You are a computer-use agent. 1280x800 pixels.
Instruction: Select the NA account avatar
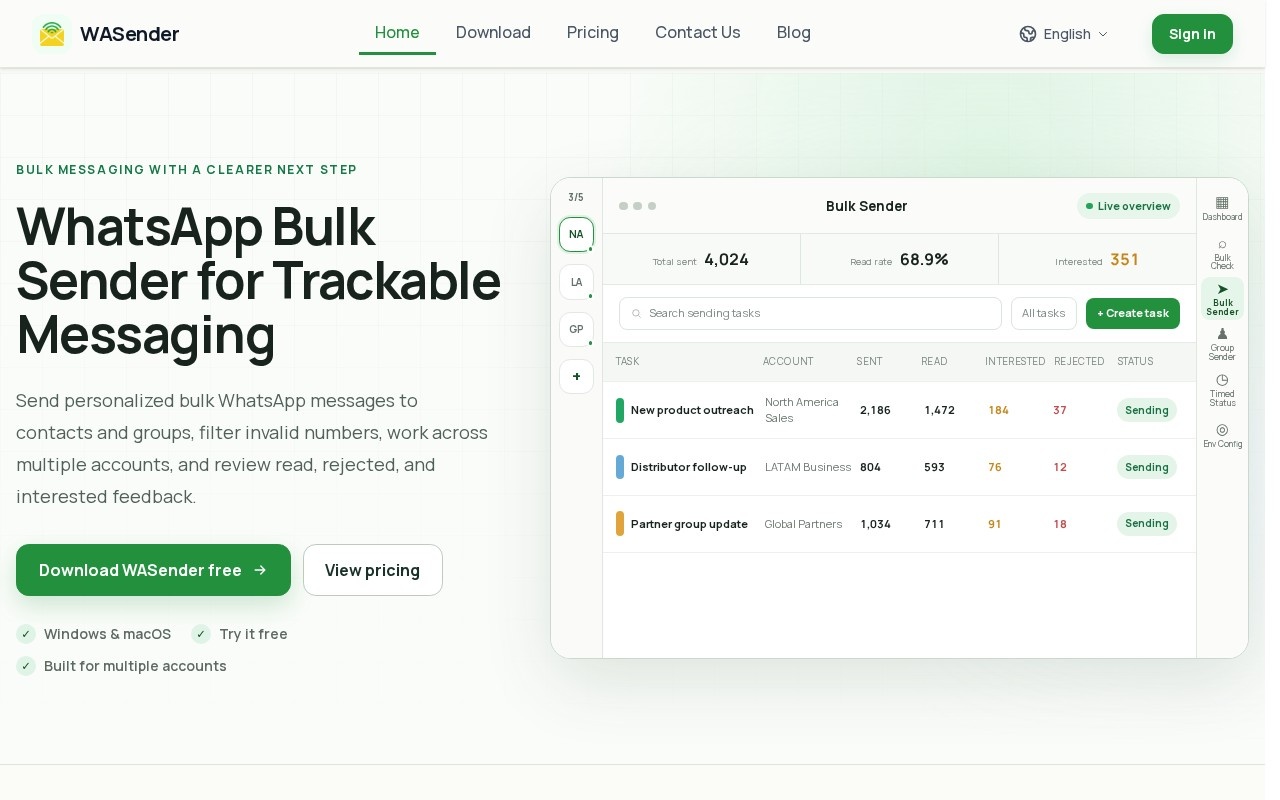[576, 234]
